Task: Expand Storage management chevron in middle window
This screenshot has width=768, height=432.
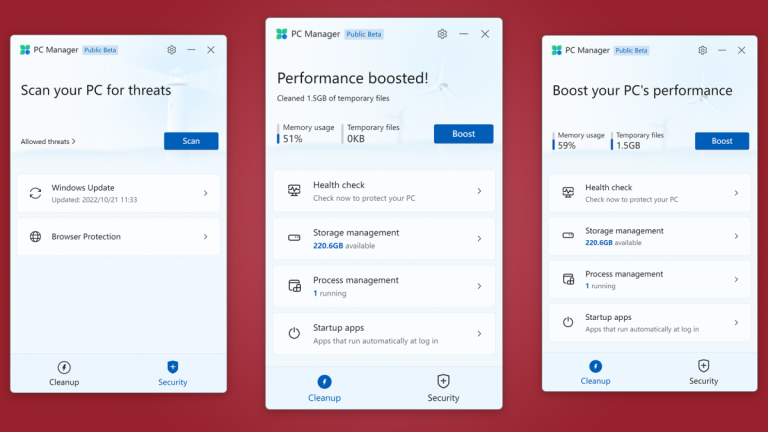Action: 480,239
